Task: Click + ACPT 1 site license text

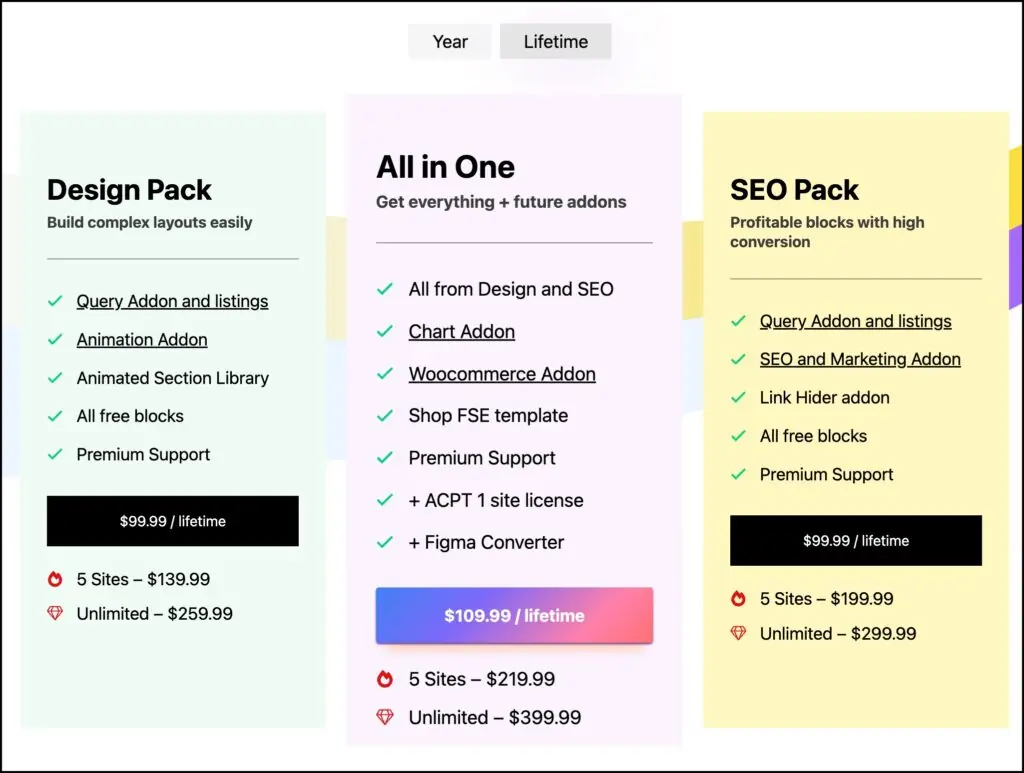Action: 496,500
